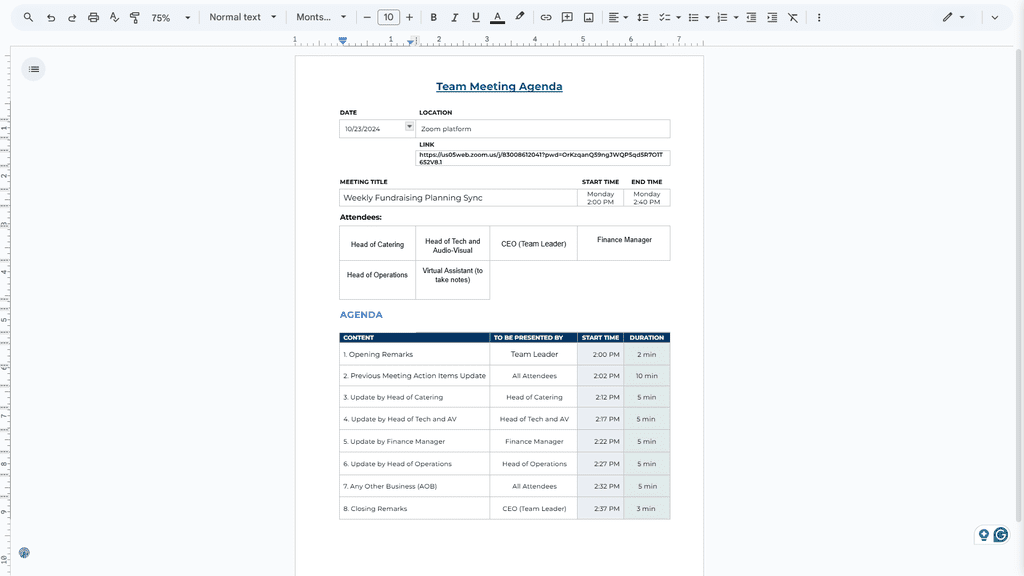Click the Virtual Assistant attendee cell
Screen dimensions: 1024x576
pyautogui.click(x=453, y=280)
